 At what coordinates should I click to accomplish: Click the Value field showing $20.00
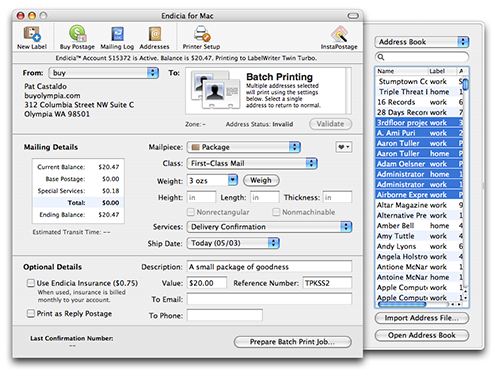pyautogui.click(x=207, y=283)
